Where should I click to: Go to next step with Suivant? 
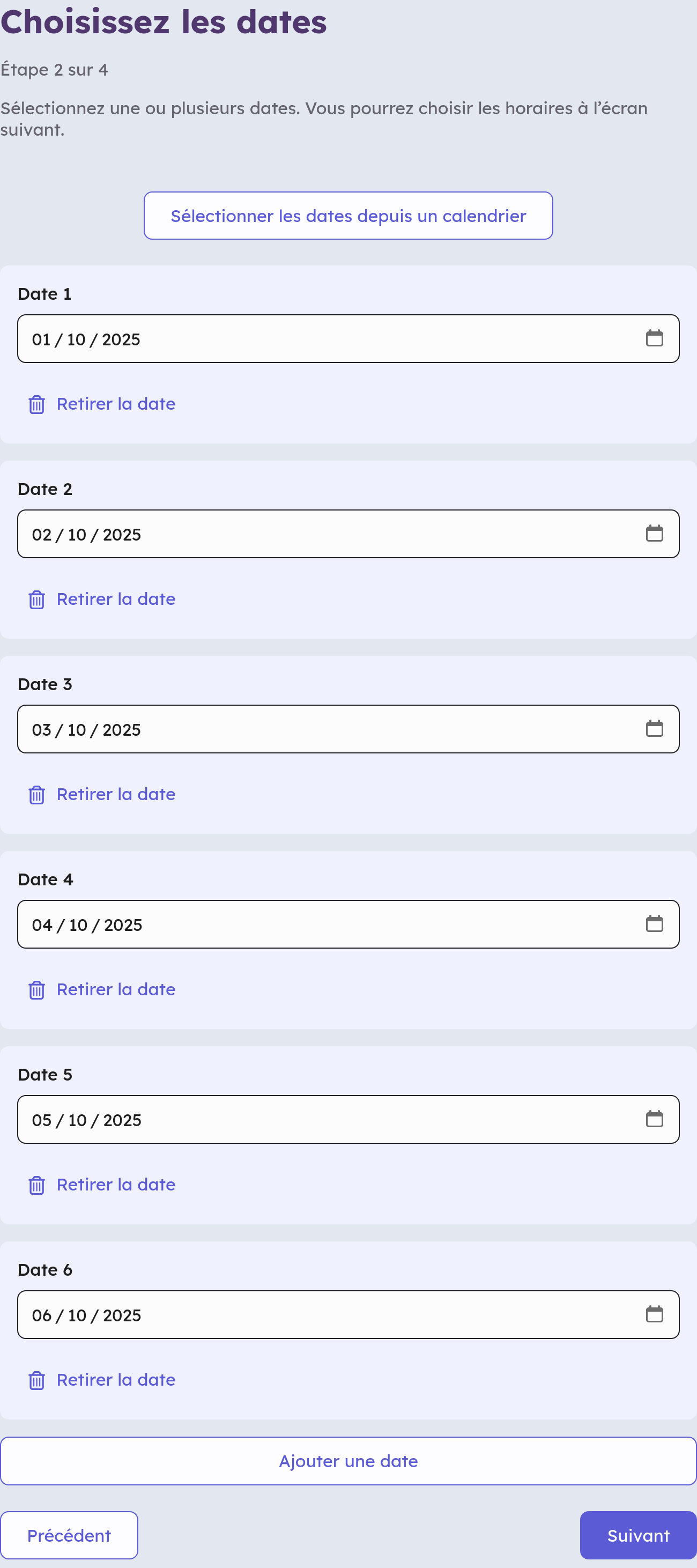(637, 1535)
